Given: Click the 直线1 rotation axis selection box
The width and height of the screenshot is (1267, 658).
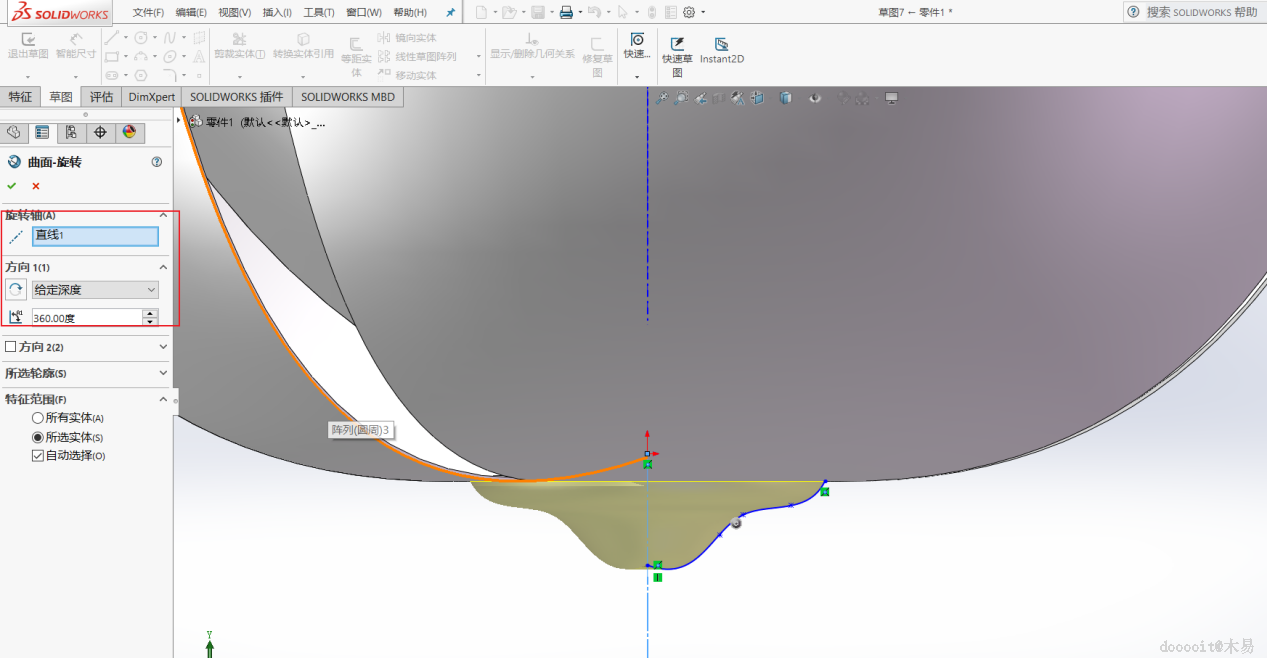Looking at the screenshot, I should [x=95, y=236].
